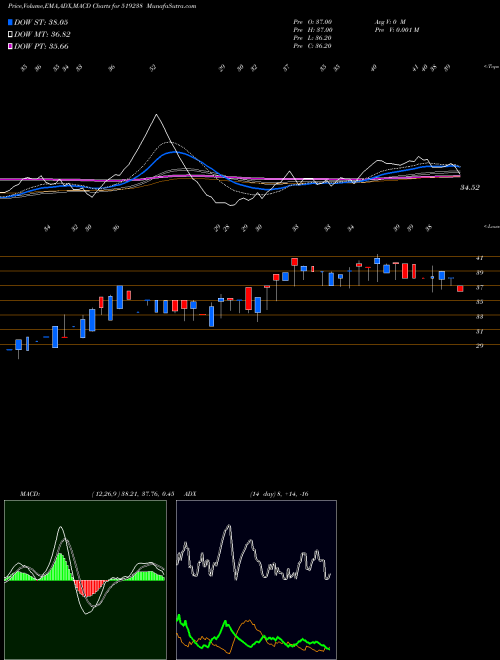Click the white DOW MT legend swatch
This screenshot has width=500, height=660.
point(10,35)
